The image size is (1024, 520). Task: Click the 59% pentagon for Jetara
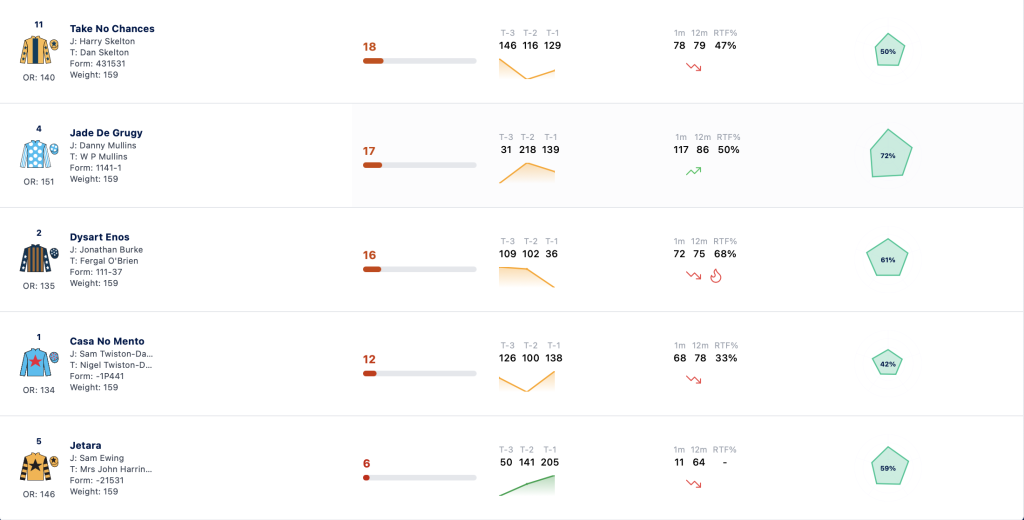pos(890,466)
